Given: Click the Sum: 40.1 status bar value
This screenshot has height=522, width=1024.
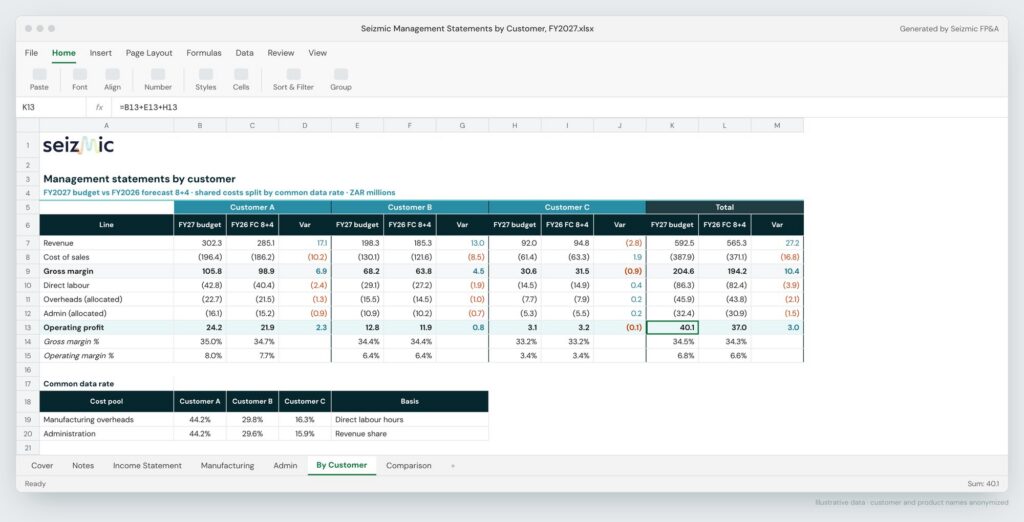Looking at the screenshot, I should 983,484.
